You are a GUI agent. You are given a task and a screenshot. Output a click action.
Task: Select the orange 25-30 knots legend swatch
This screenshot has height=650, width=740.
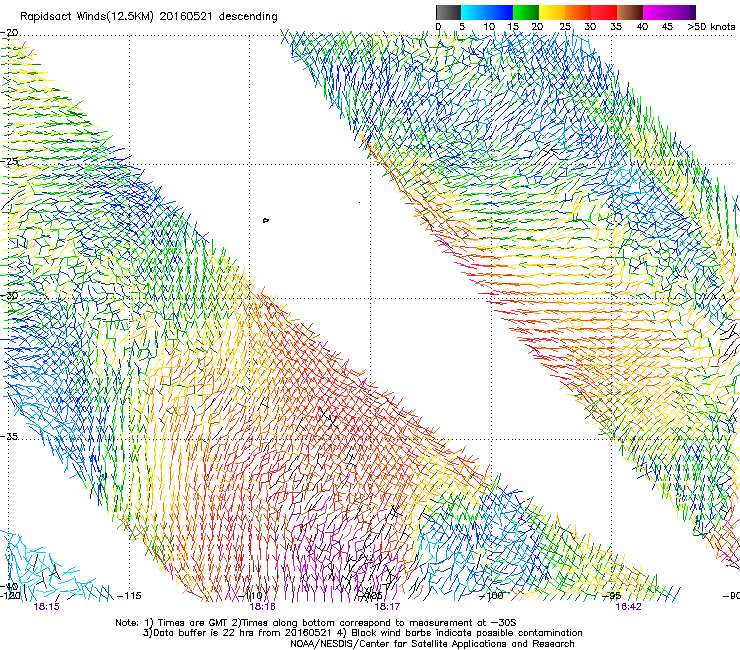click(578, 12)
